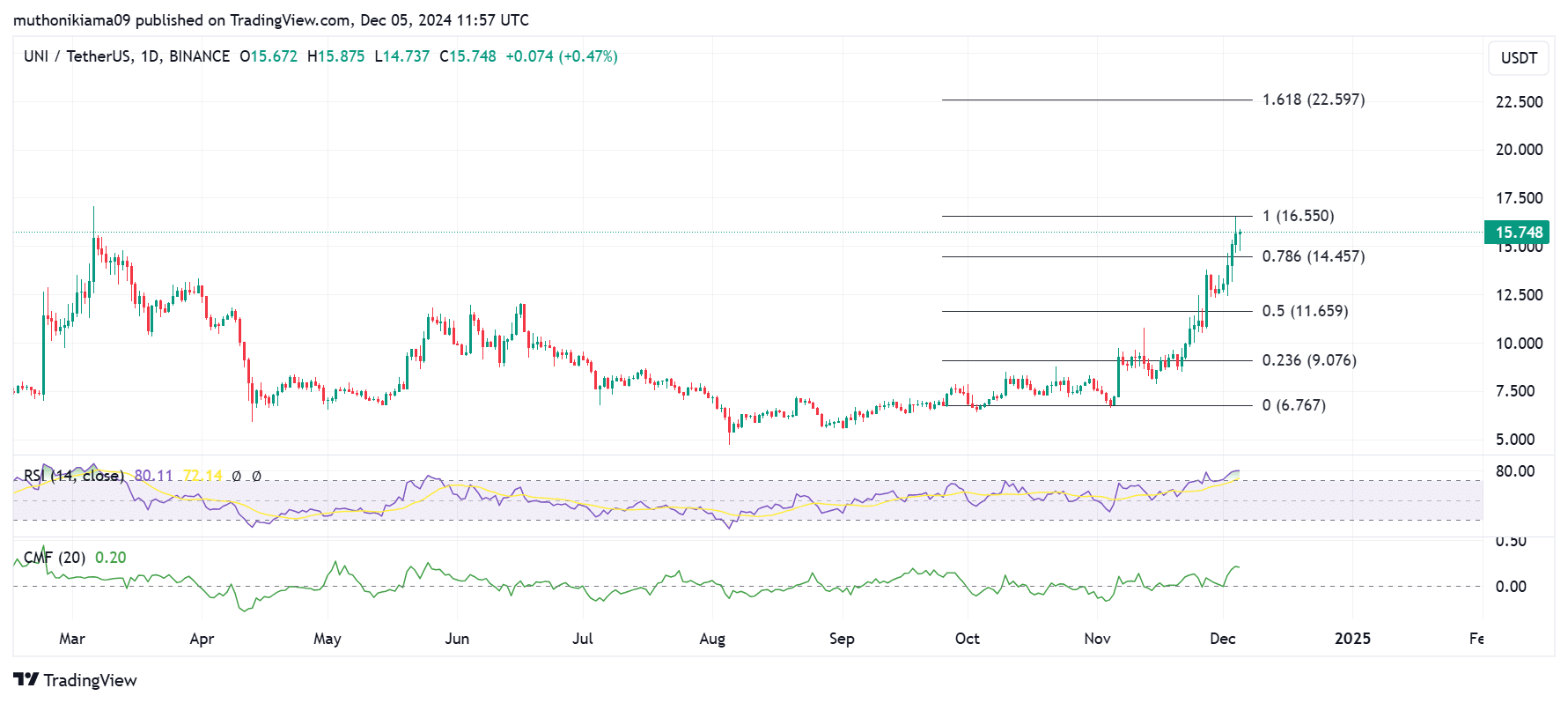
Task: Click the TradingView wordmark at bottom
Action: (91, 680)
